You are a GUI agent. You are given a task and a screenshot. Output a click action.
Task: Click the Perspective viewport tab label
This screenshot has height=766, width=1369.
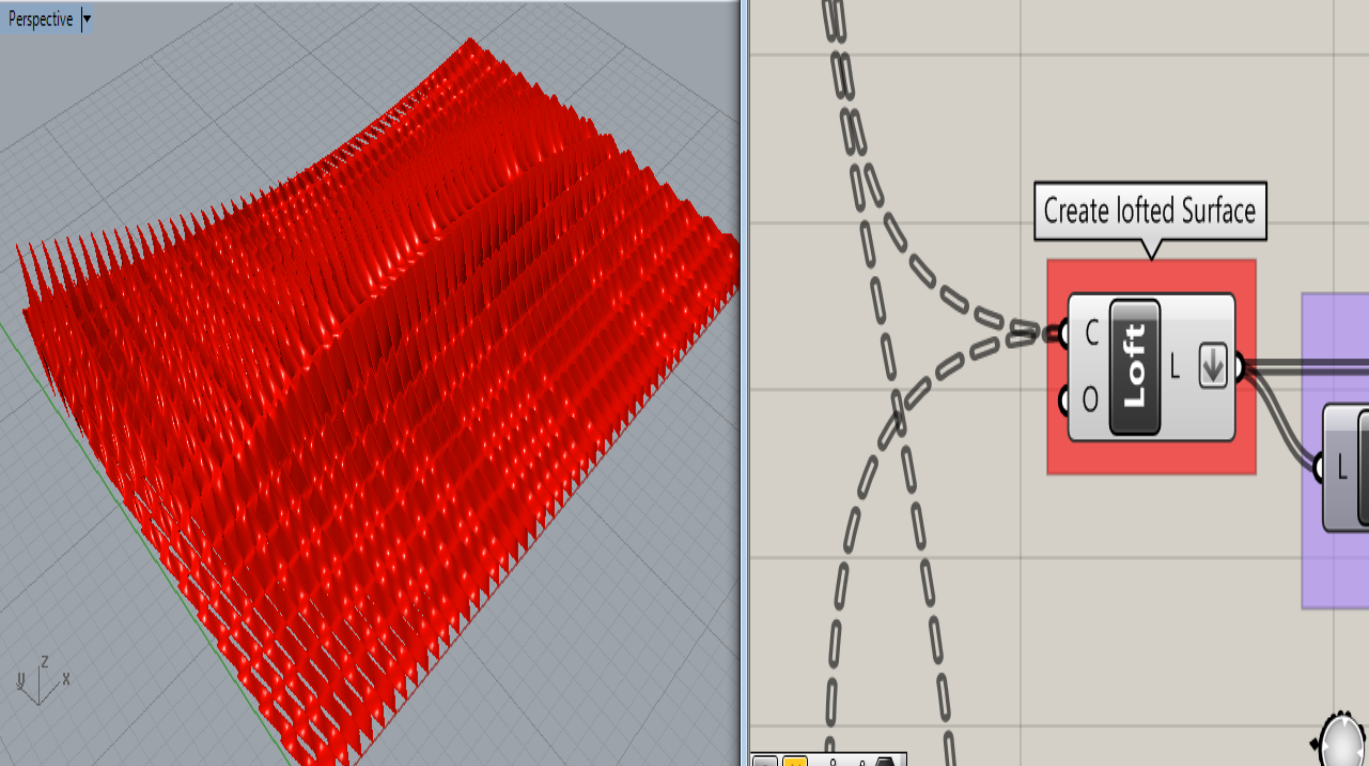tap(40, 17)
